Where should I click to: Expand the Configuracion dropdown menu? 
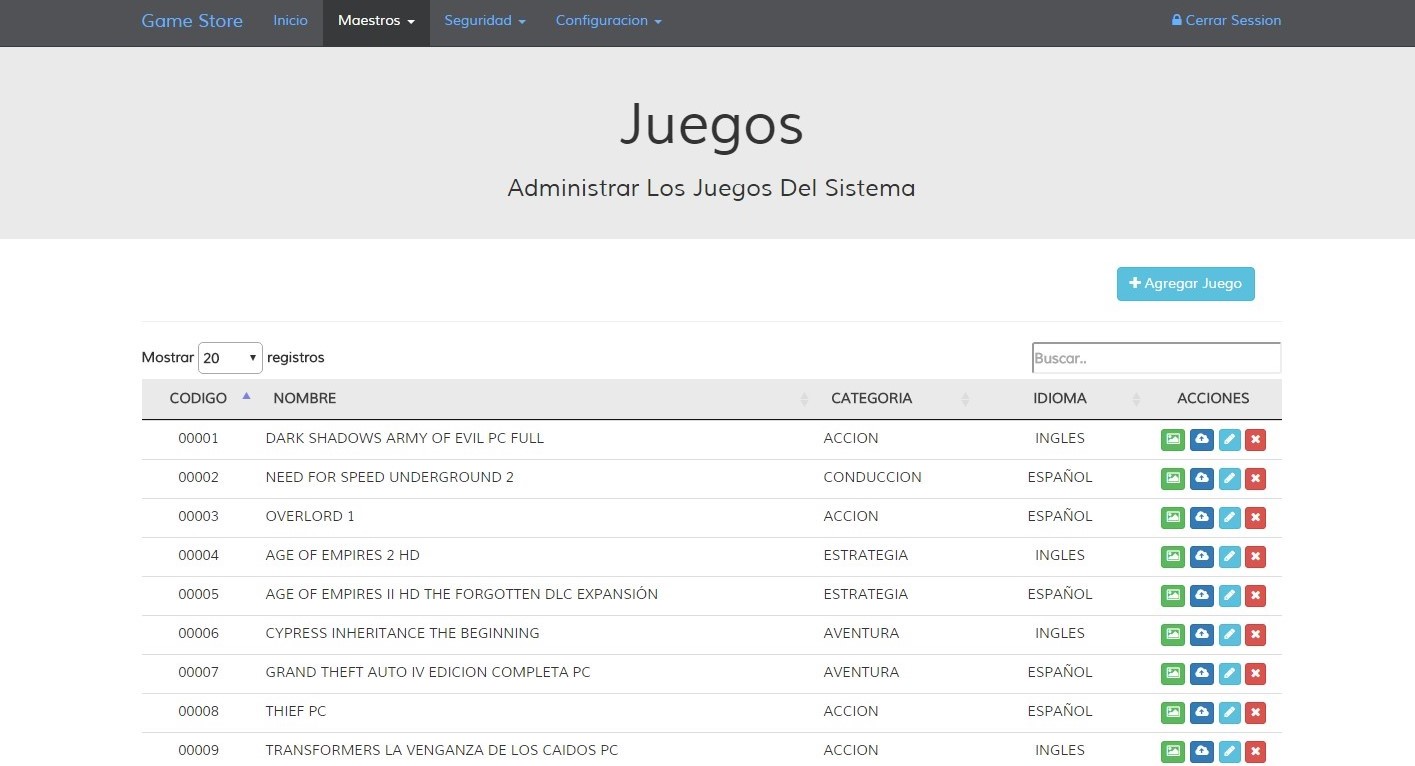point(608,21)
